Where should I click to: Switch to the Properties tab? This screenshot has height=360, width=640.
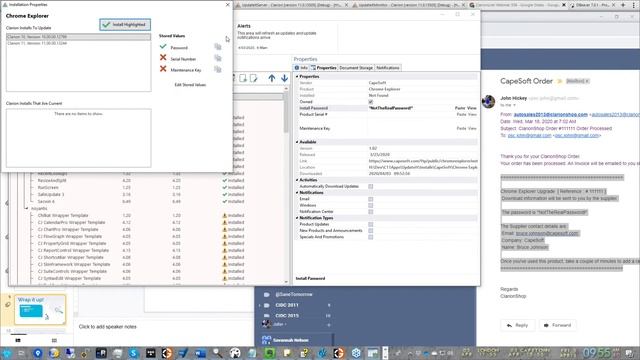click(324, 68)
